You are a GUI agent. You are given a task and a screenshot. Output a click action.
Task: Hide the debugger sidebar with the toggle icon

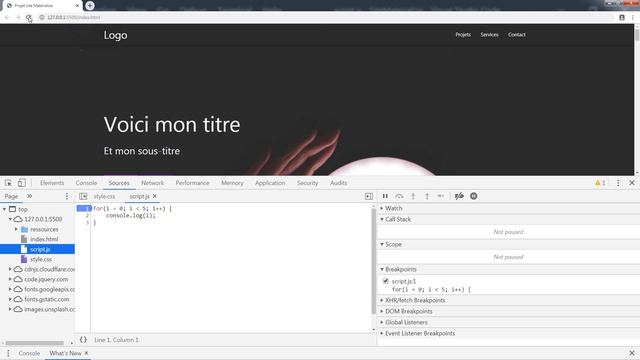[369, 196]
